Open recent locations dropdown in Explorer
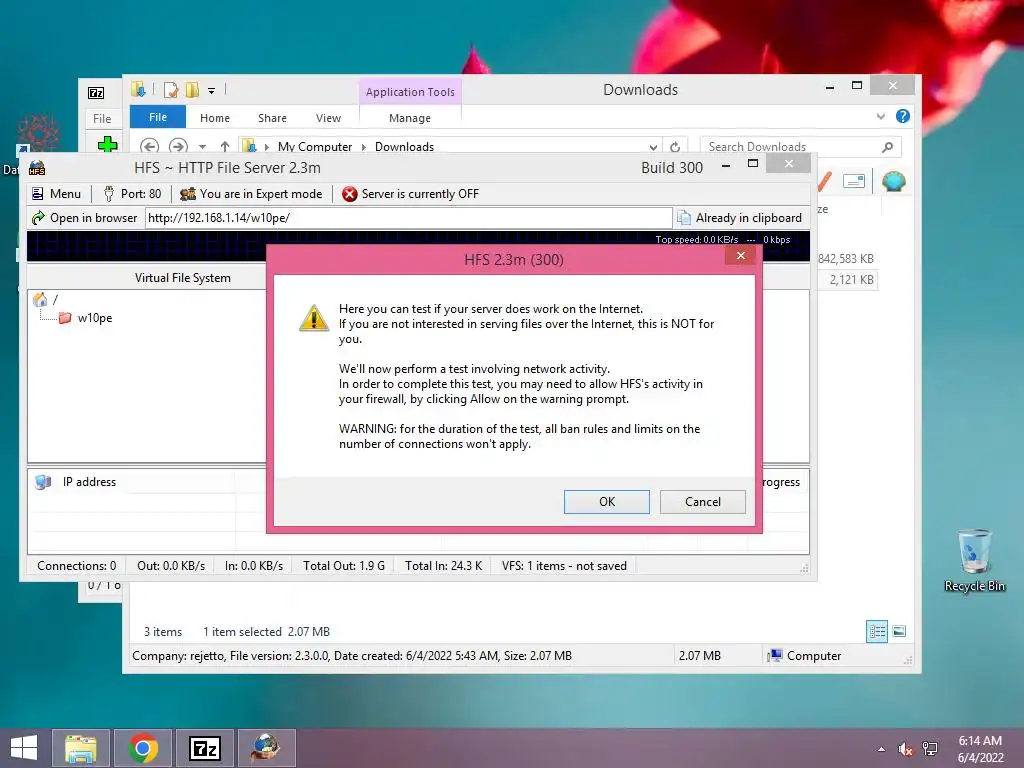This screenshot has width=1024, height=768. tap(202, 147)
